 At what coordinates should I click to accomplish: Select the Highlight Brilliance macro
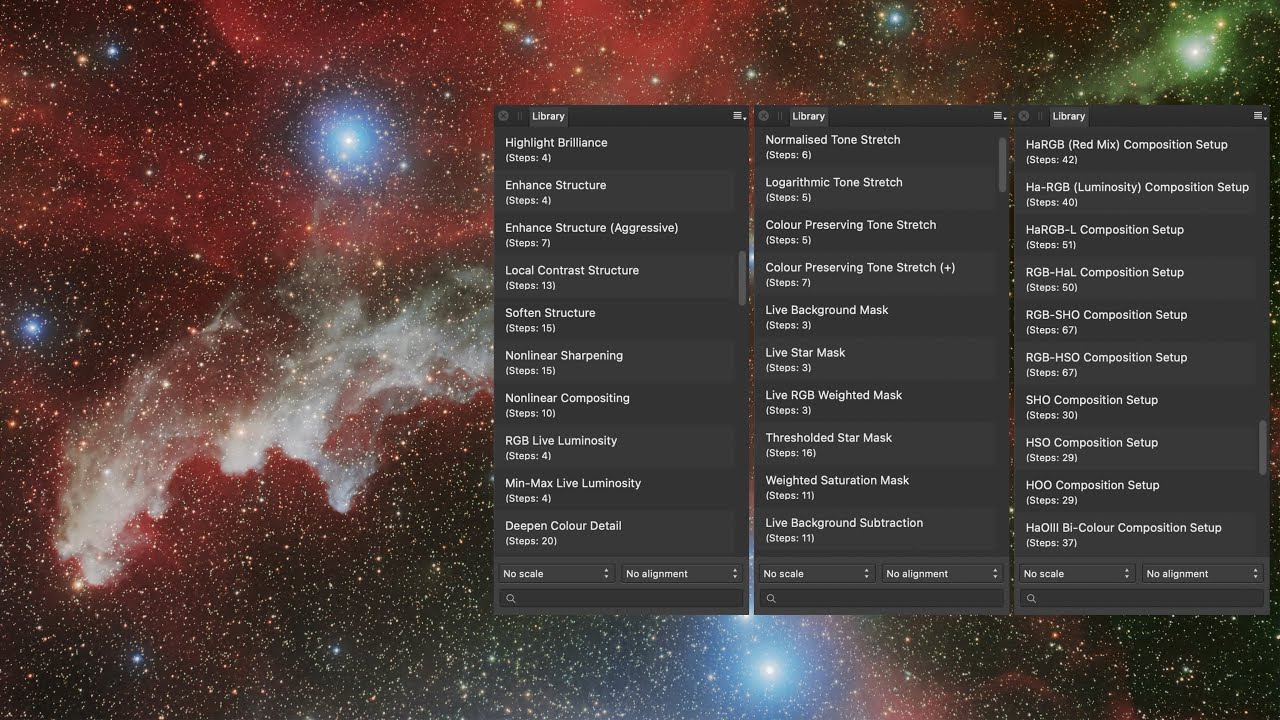click(615, 149)
